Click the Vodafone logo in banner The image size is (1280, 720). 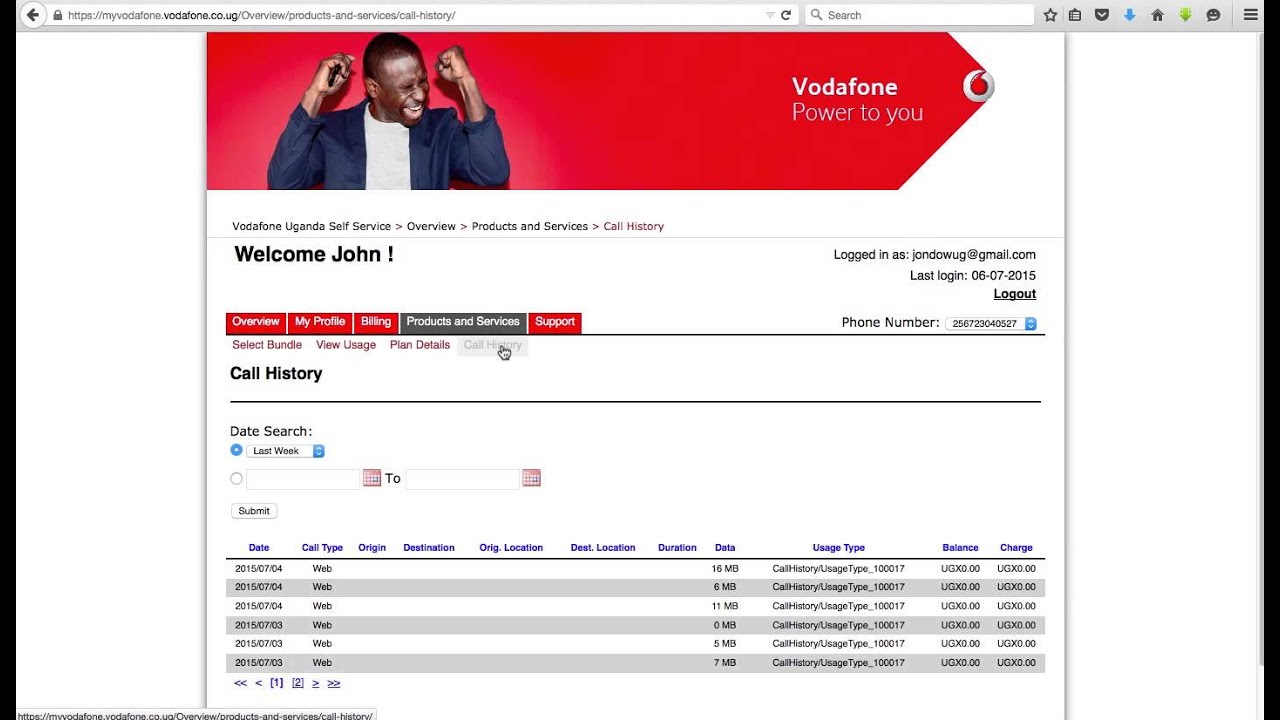coord(978,86)
